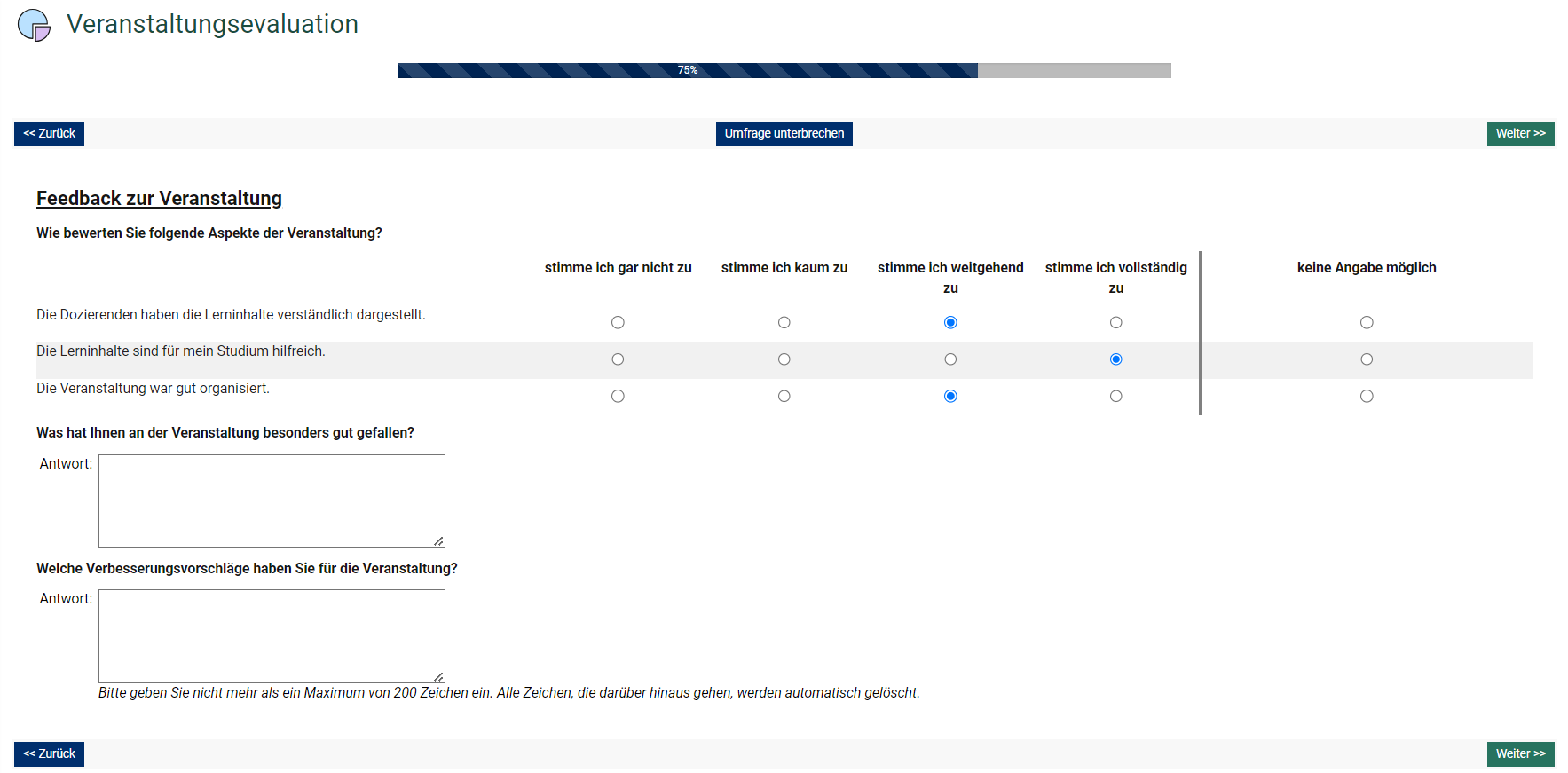Screen dimensions: 1568x773
Task: Click the question 'Welche Verbesserungsvorschläge haben Sie für die Veranstaltung?'
Action: coord(247,569)
